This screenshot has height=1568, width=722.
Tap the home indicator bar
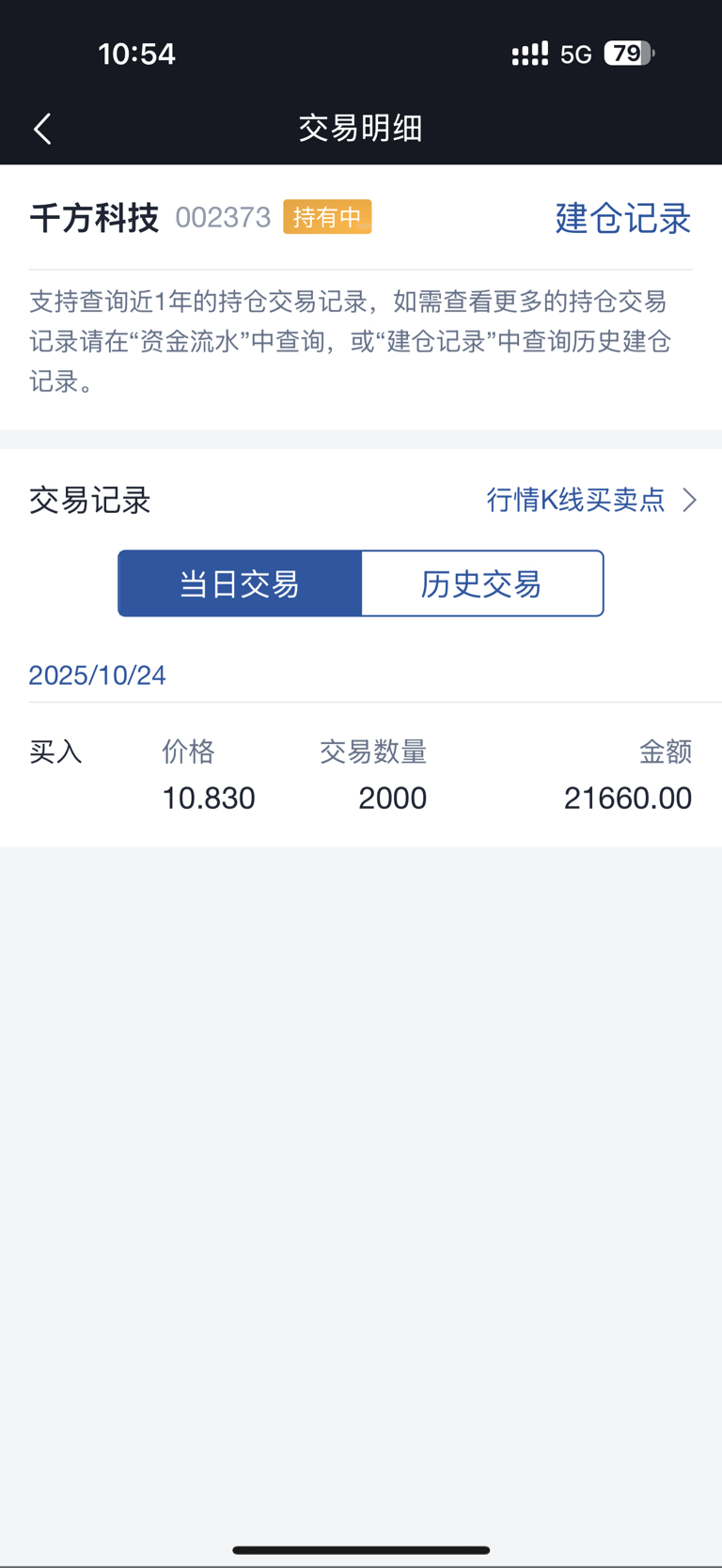[361, 1550]
